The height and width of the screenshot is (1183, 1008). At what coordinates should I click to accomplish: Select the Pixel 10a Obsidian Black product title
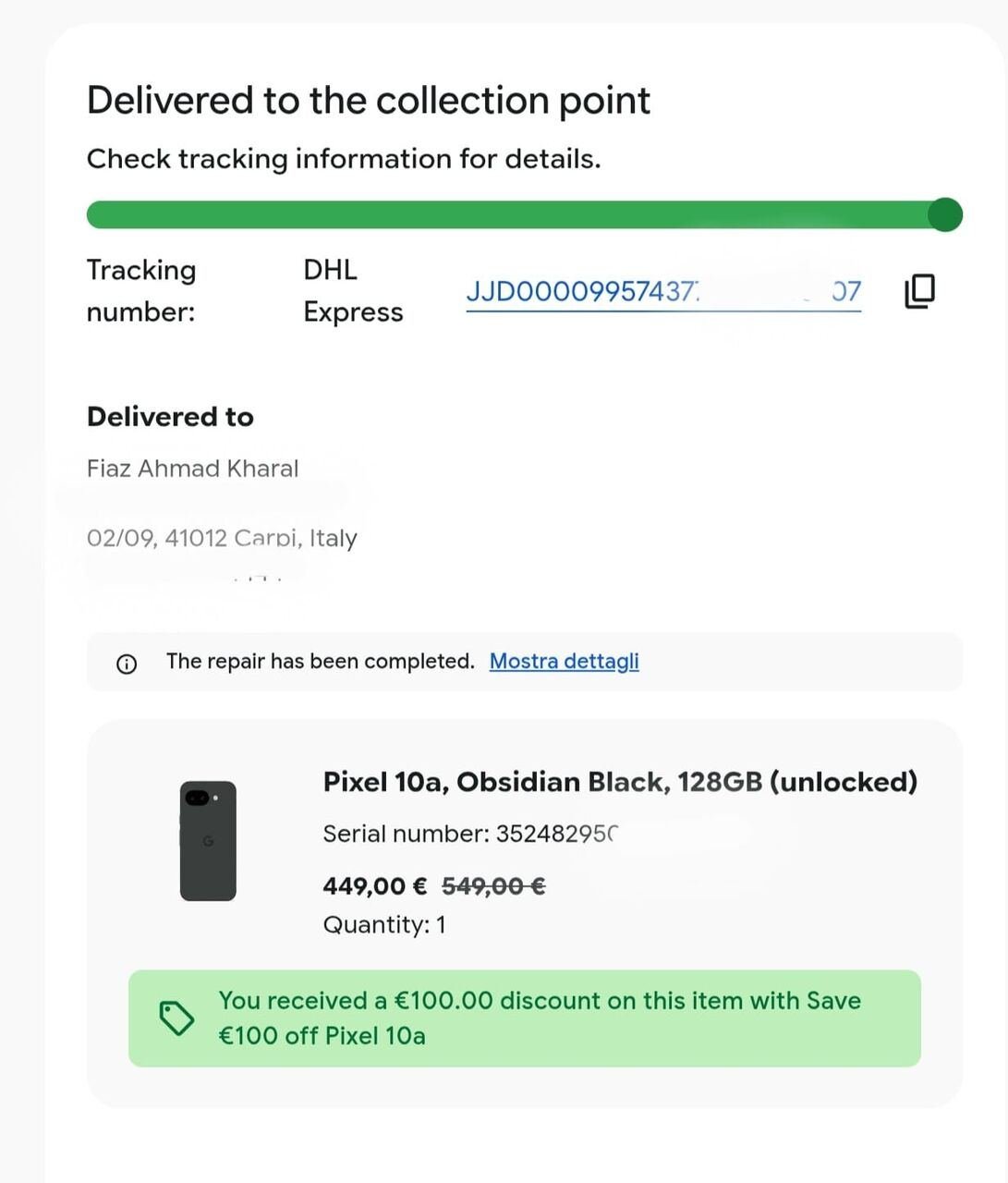[x=620, y=782]
